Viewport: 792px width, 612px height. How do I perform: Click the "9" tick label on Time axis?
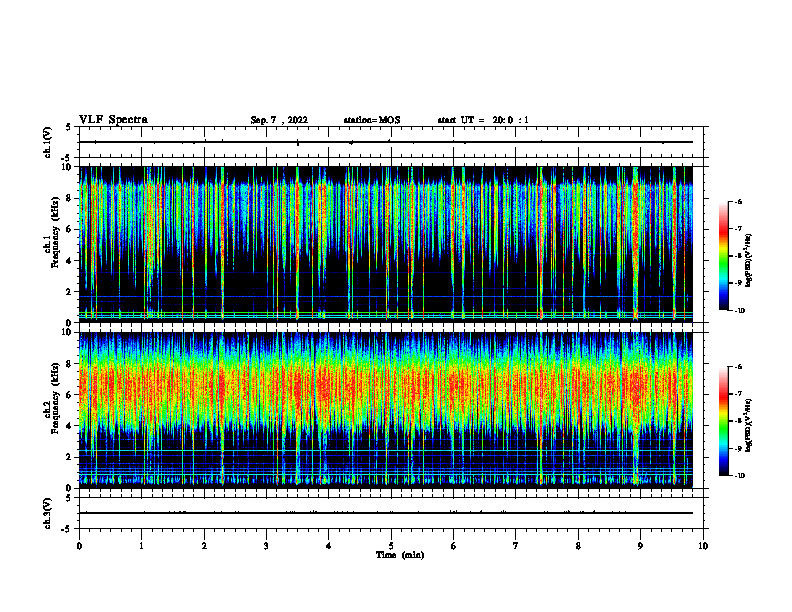[x=640, y=546]
